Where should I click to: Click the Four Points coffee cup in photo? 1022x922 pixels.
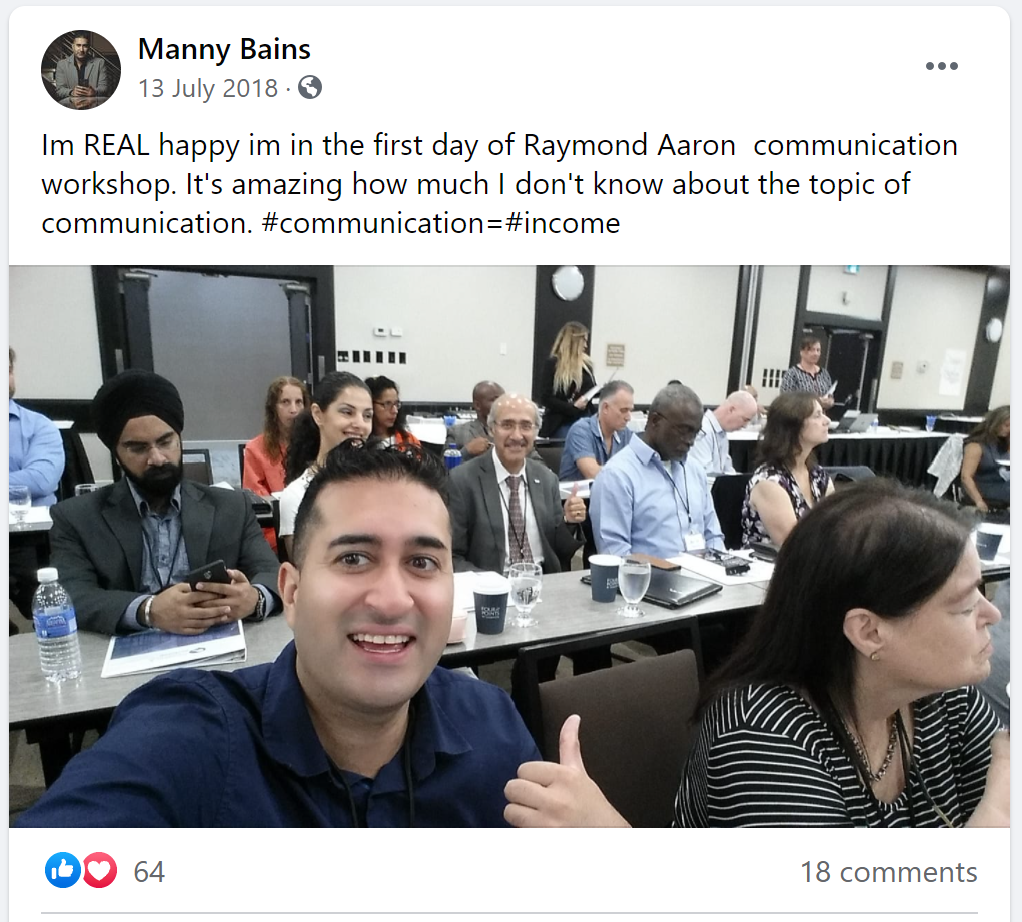pos(491,605)
